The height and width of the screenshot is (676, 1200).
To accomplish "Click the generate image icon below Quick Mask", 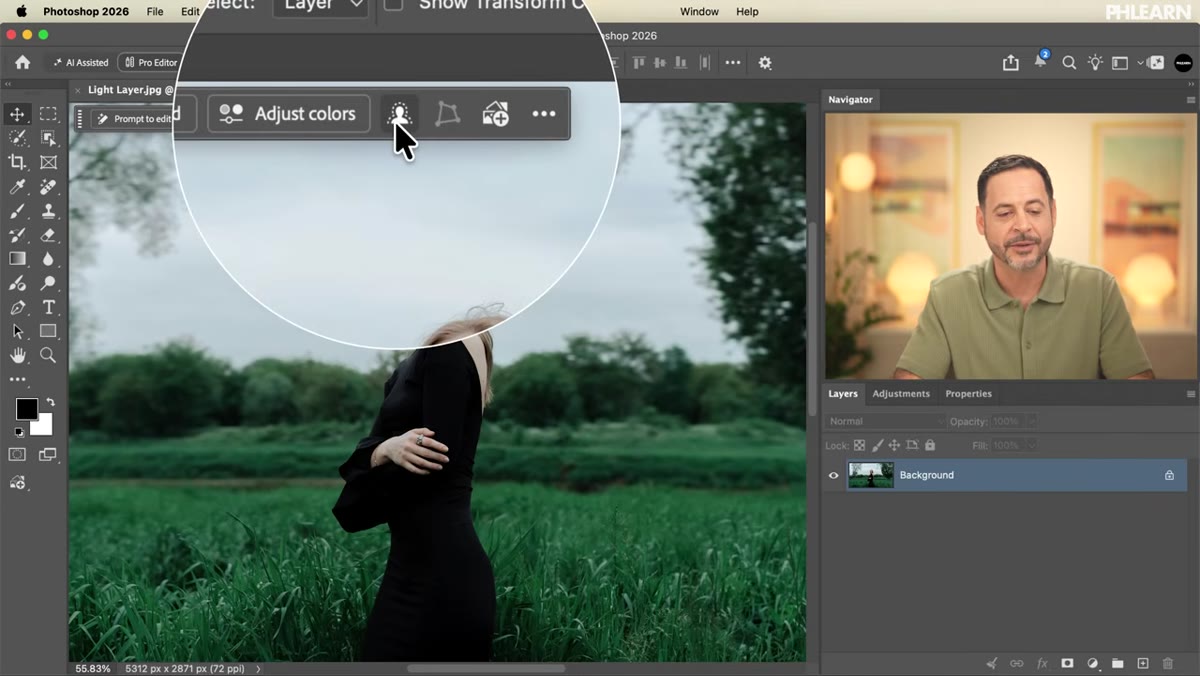I will click(x=17, y=483).
